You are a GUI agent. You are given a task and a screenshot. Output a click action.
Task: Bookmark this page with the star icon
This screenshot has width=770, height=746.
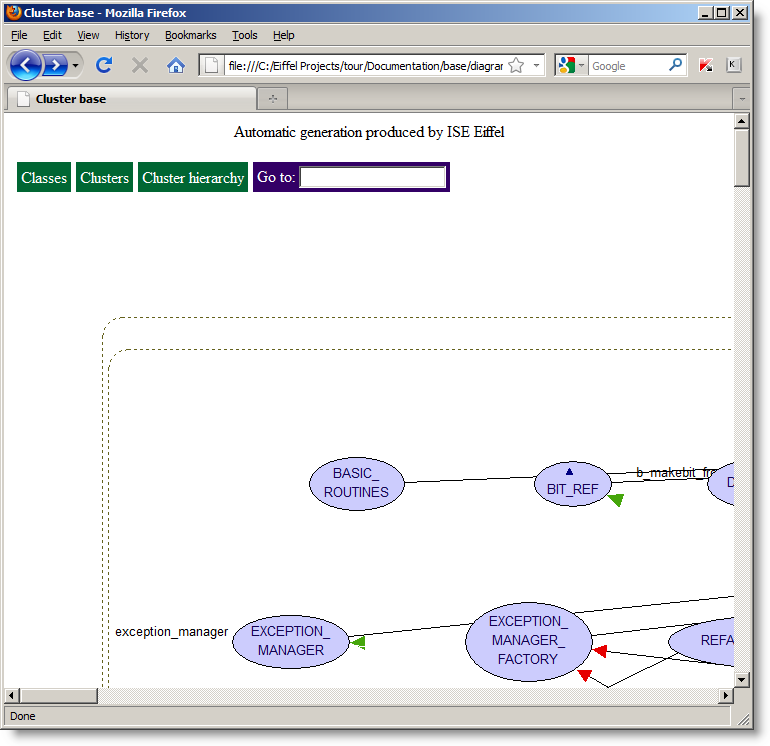(516, 65)
